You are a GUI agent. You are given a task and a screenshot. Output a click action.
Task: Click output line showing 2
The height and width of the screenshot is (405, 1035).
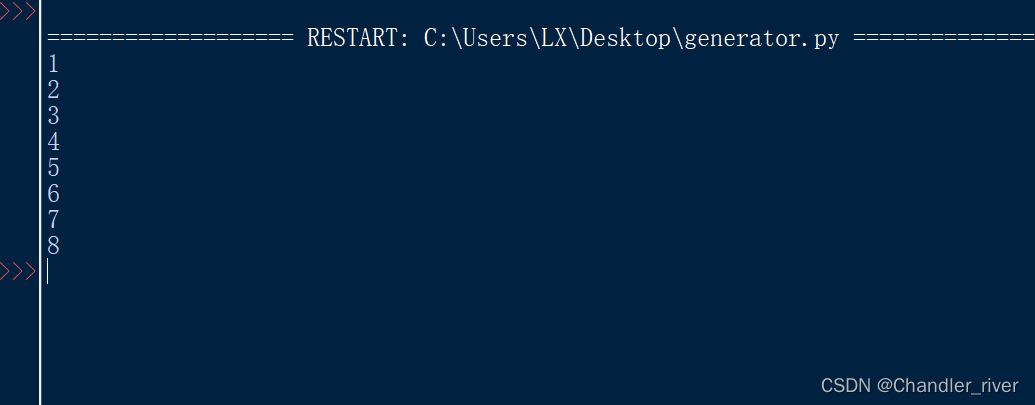tap(54, 91)
